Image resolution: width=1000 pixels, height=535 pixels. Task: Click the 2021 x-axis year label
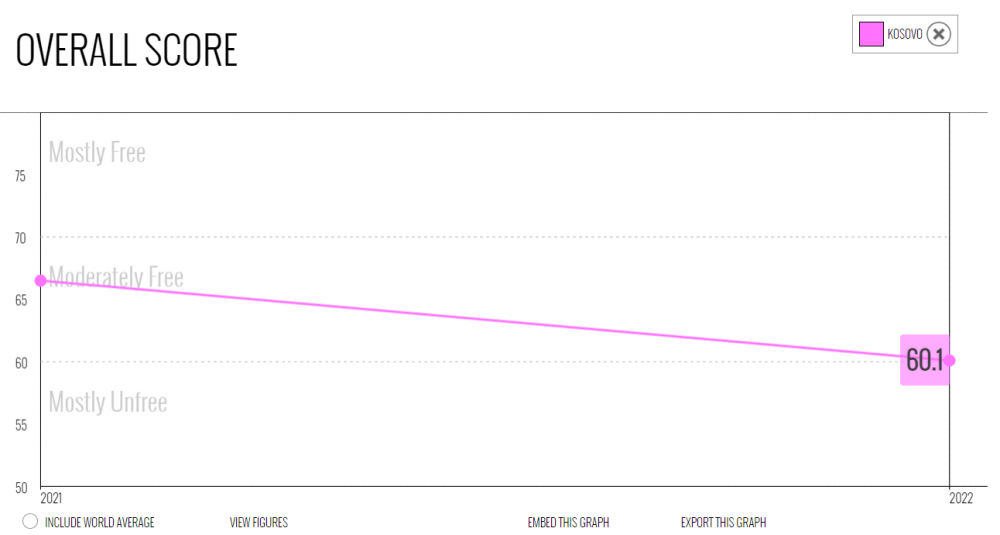click(x=51, y=498)
